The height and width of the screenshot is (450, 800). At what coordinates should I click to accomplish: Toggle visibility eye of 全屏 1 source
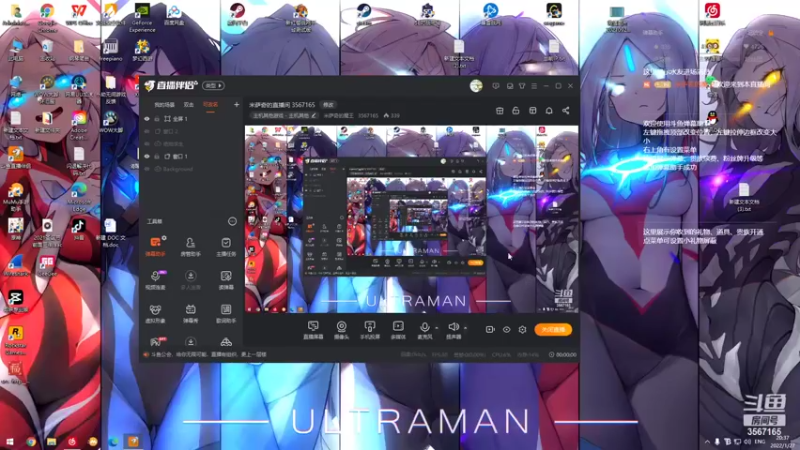(147, 119)
